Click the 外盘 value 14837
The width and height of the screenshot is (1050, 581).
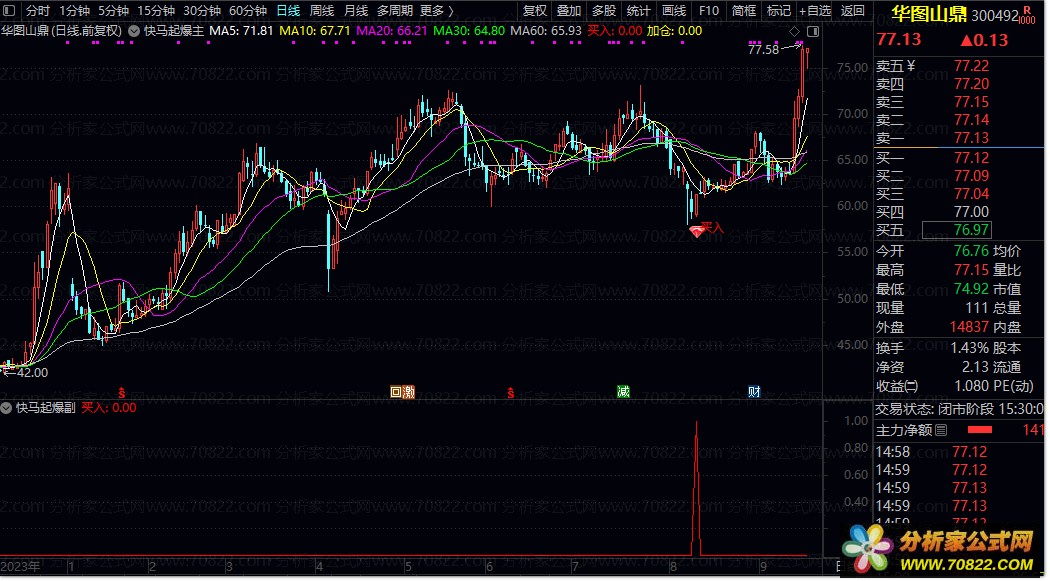point(969,327)
